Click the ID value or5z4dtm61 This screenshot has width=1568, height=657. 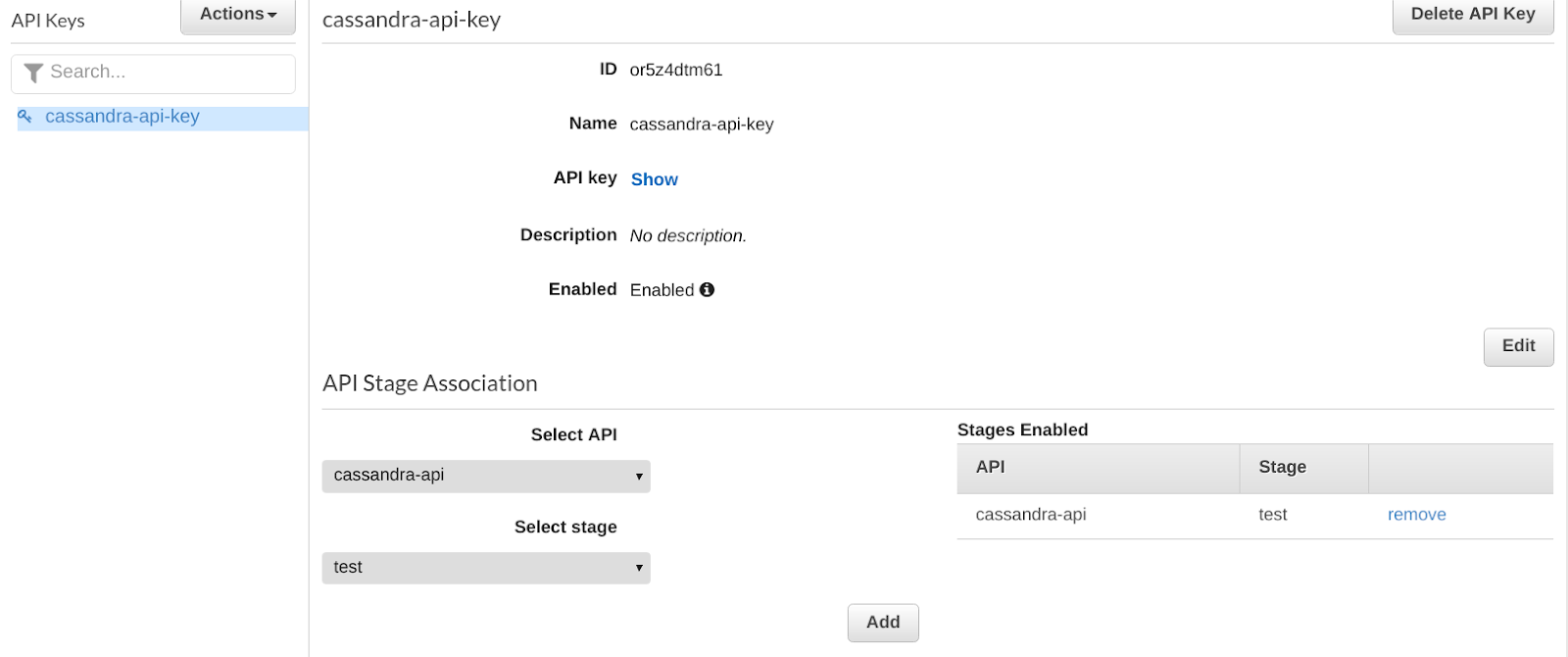pyautogui.click(x=675, y=70)
